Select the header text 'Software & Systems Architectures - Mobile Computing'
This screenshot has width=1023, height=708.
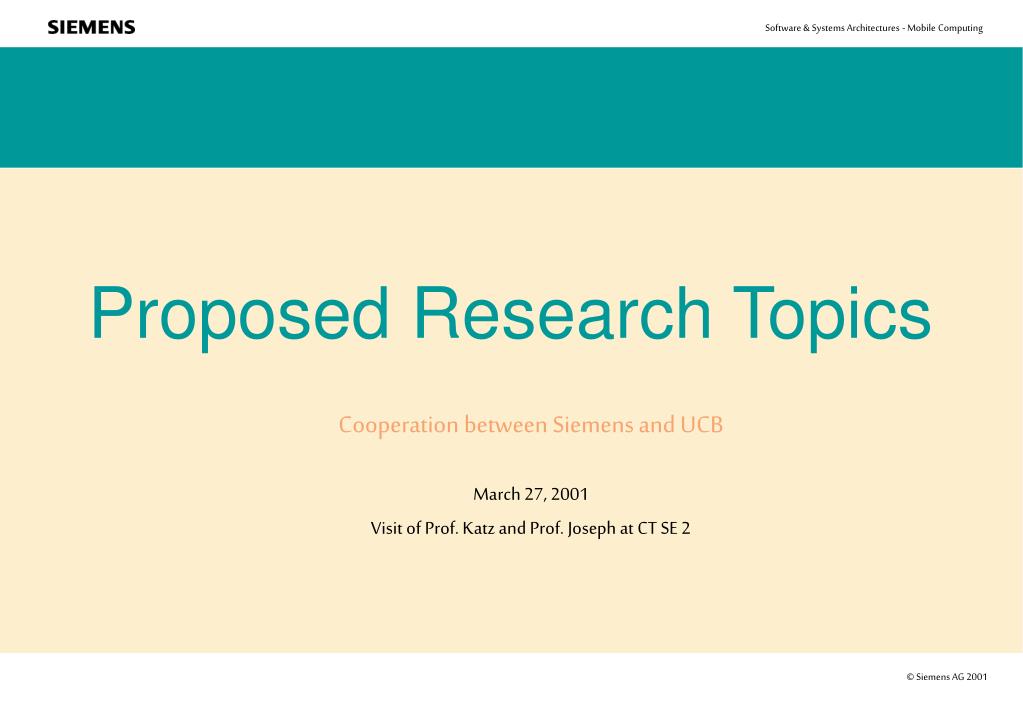click(874, 28)
